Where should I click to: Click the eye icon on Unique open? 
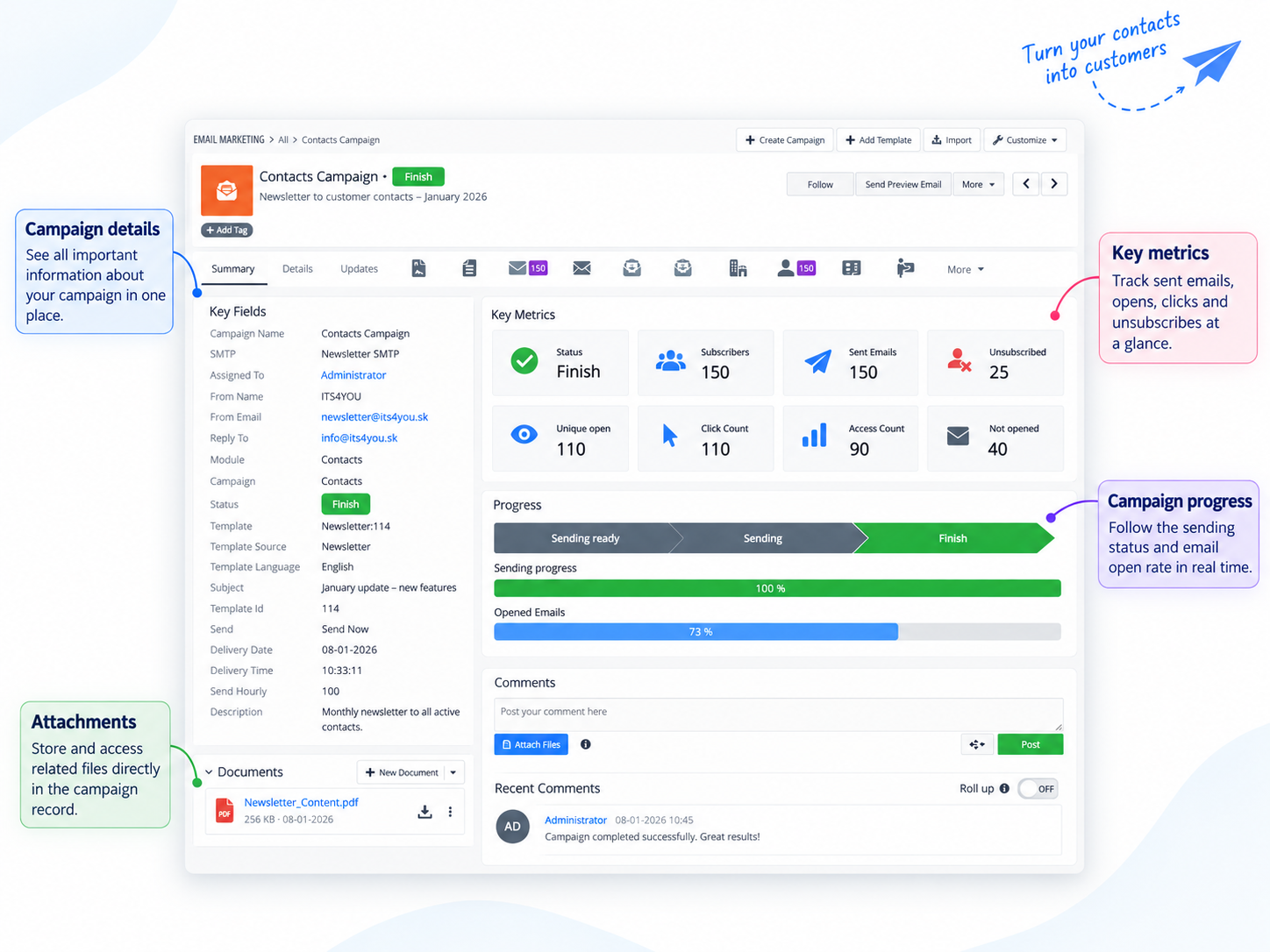point(524,434)
